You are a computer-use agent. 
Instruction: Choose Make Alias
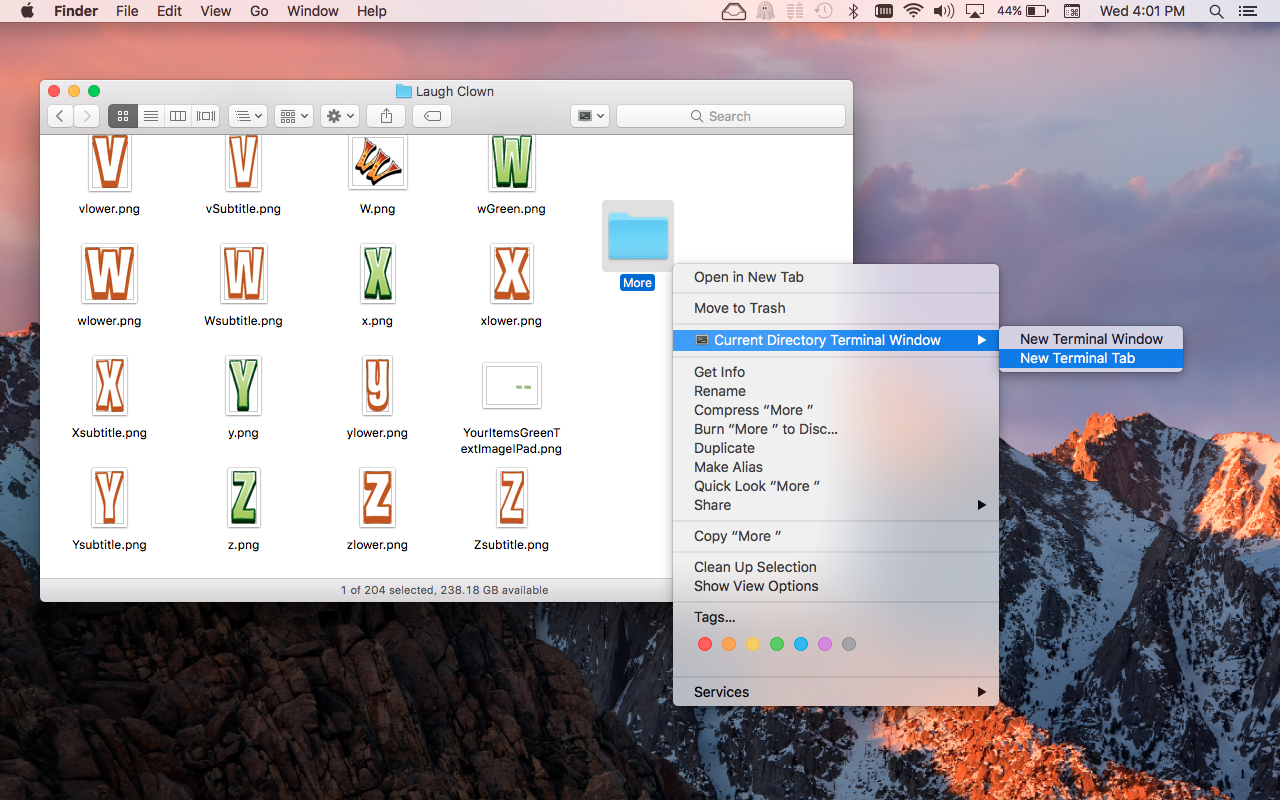pos(836,467)
